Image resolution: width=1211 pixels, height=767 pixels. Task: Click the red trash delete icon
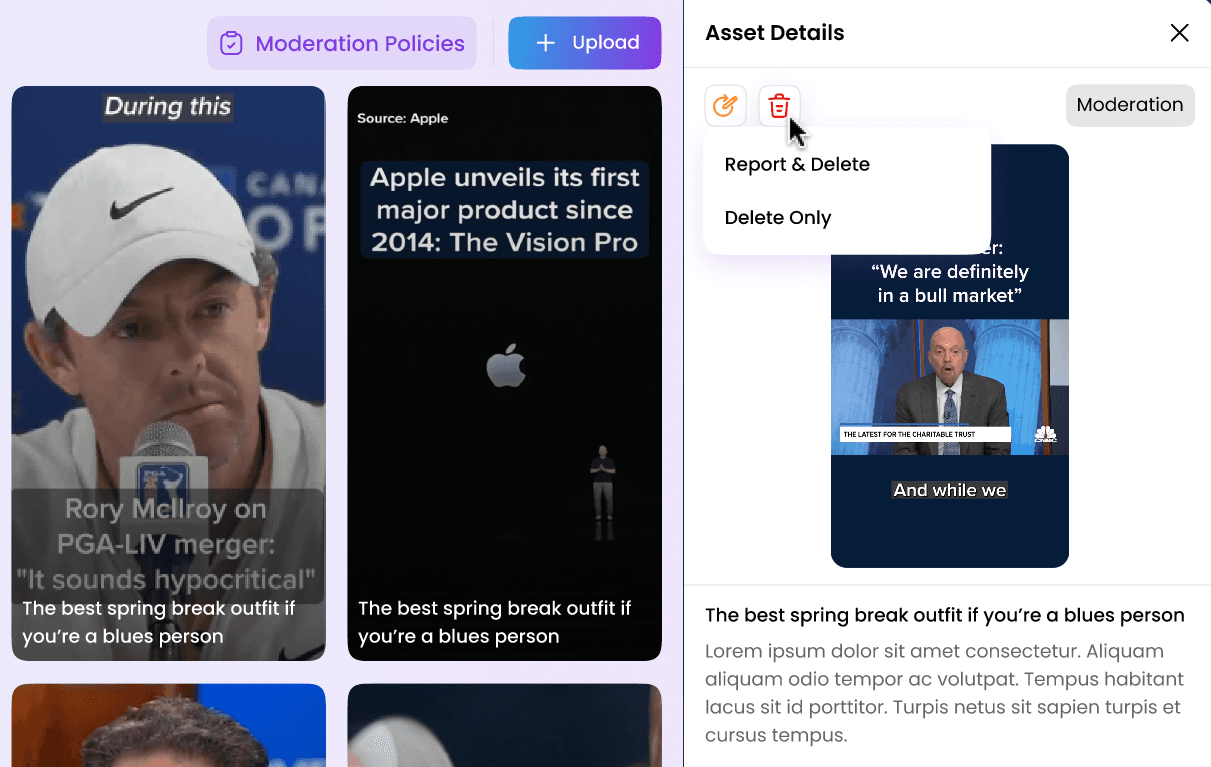tap(779, 105)
